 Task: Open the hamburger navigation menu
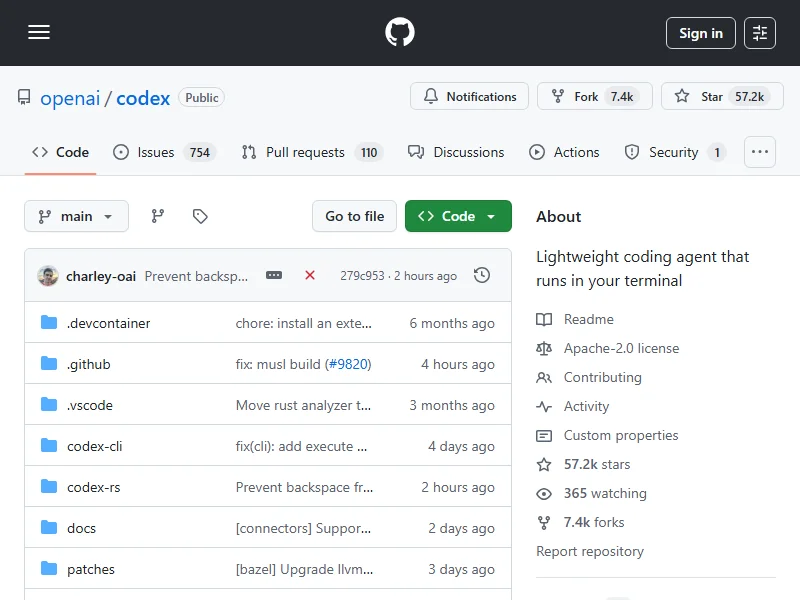[x=39, y=33]
